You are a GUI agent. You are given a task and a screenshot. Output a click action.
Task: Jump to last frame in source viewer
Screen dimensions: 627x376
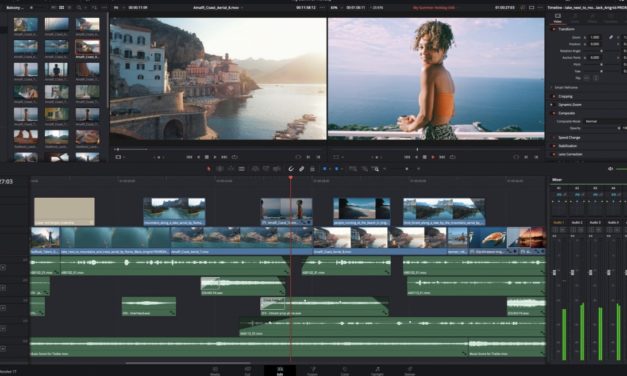(224, 157)
